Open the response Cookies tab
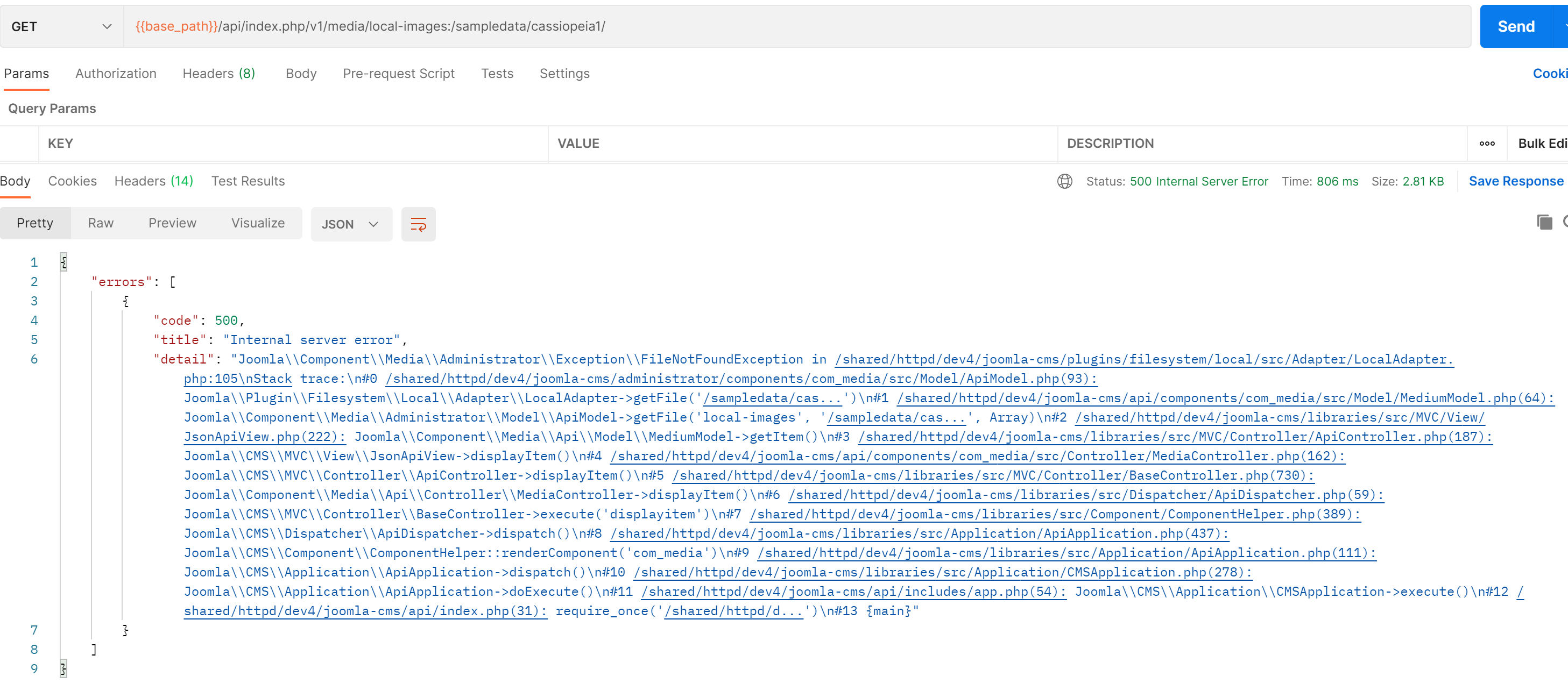 point(73,181)
